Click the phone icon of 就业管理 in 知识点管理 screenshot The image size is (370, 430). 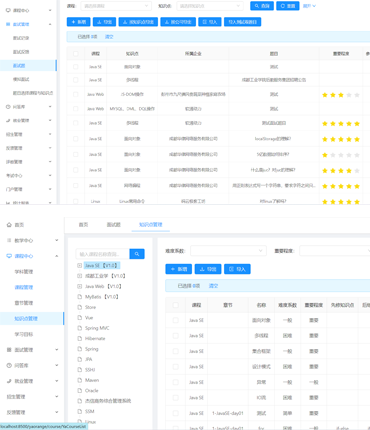pyautogui.click(x=9, y=381)
